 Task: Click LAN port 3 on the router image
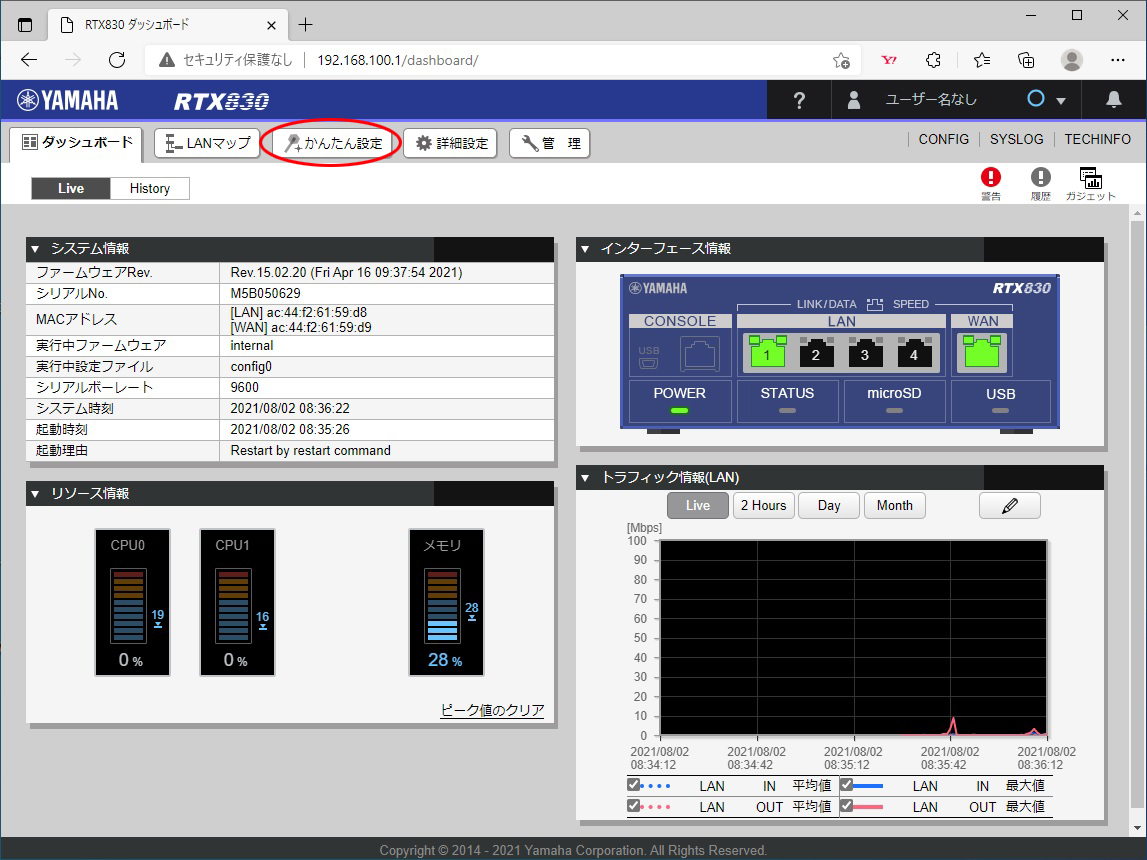pyautogui.click(x=865, y=352)
